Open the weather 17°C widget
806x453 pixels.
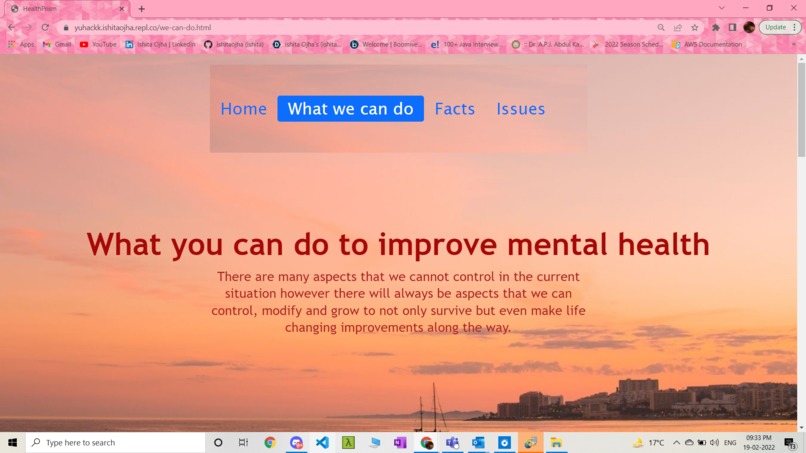649,442
